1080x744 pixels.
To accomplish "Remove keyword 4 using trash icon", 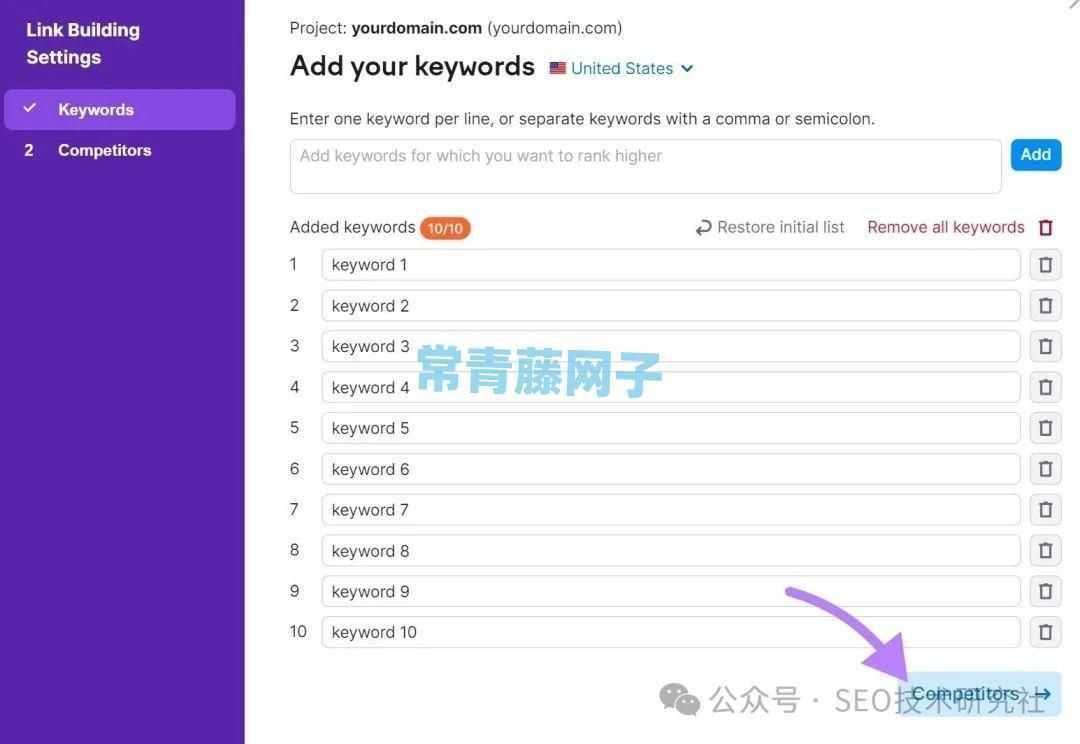I will point(1045,387).
